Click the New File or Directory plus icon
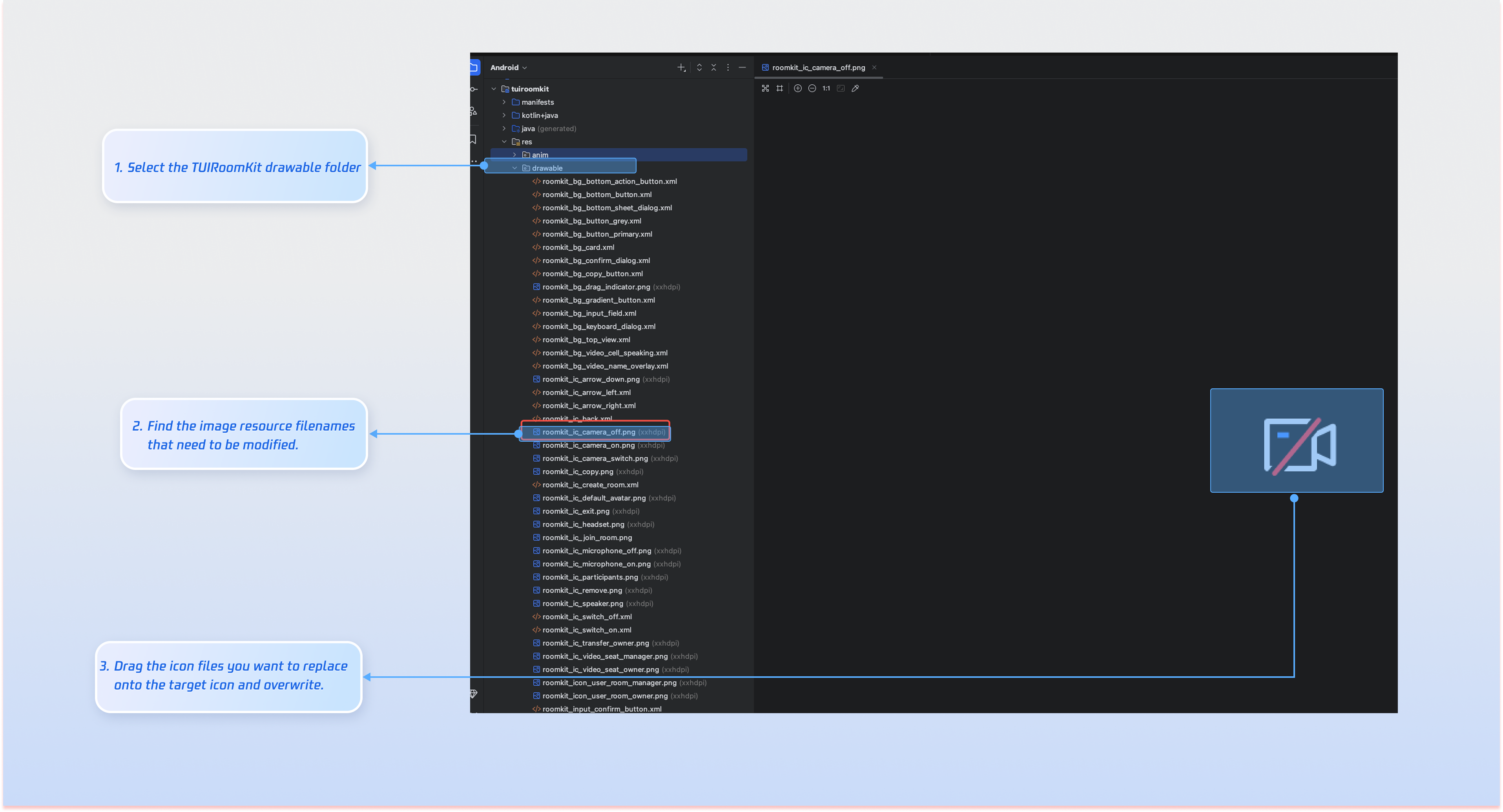This screenshot has height=812, width=1503. (x=681, y=67)
